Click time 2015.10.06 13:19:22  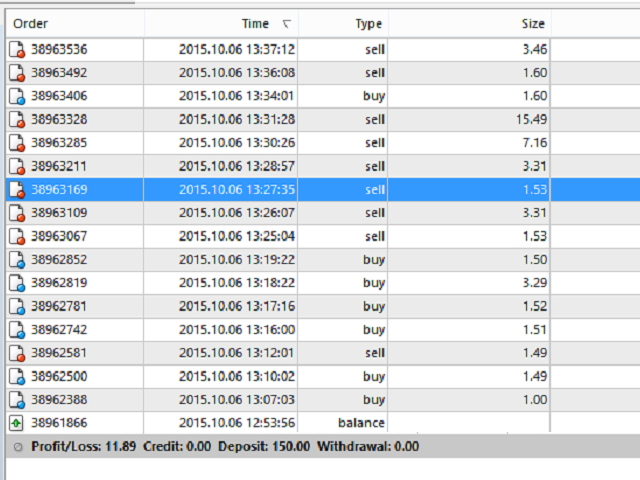237,260
